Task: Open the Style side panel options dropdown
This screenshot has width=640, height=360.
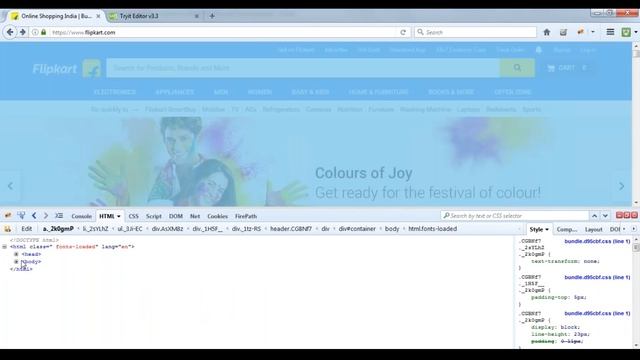Action: (547, 229)
